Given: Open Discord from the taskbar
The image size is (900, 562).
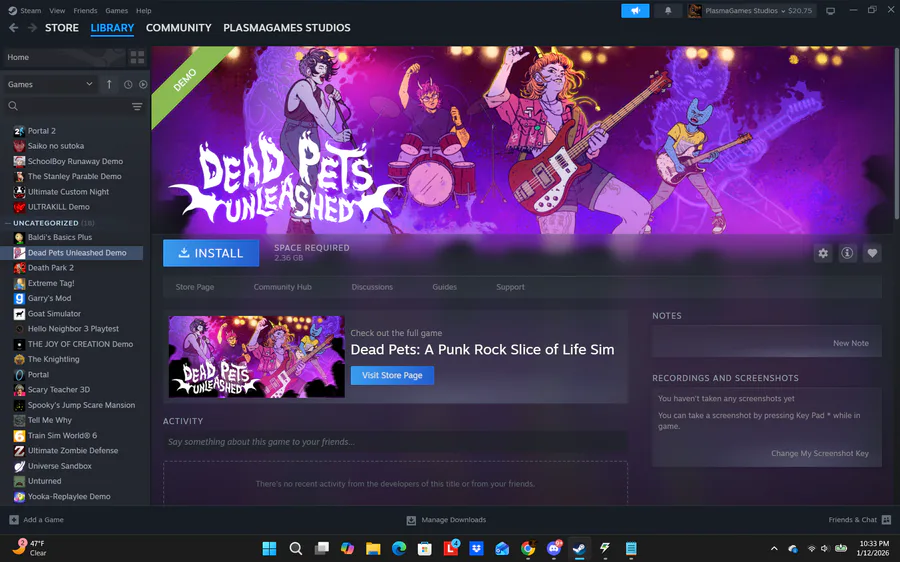Looking at the screenshot, I should point(554,548).
